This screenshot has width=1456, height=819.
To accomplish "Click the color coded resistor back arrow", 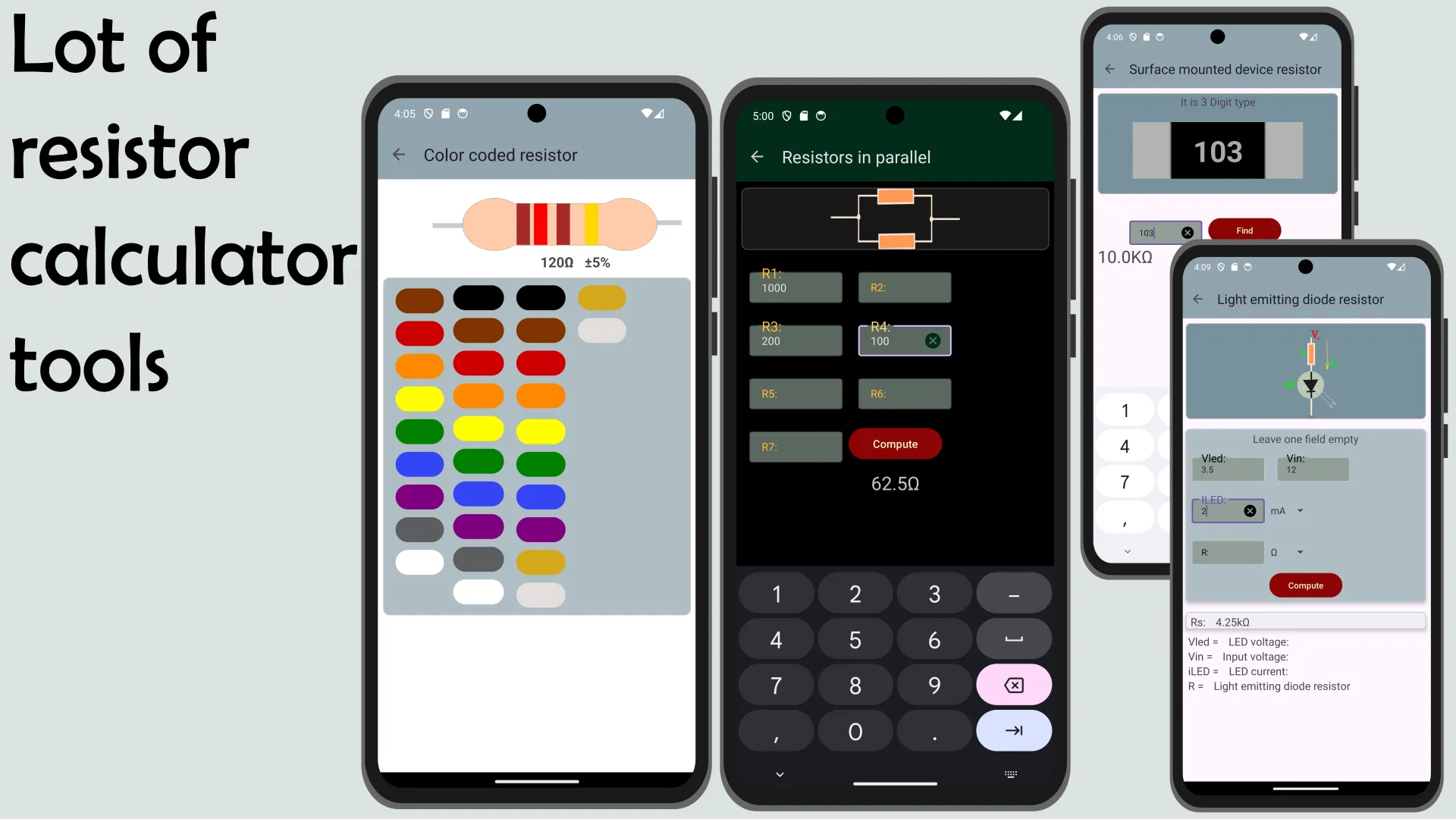I will (x=399, y=155).
